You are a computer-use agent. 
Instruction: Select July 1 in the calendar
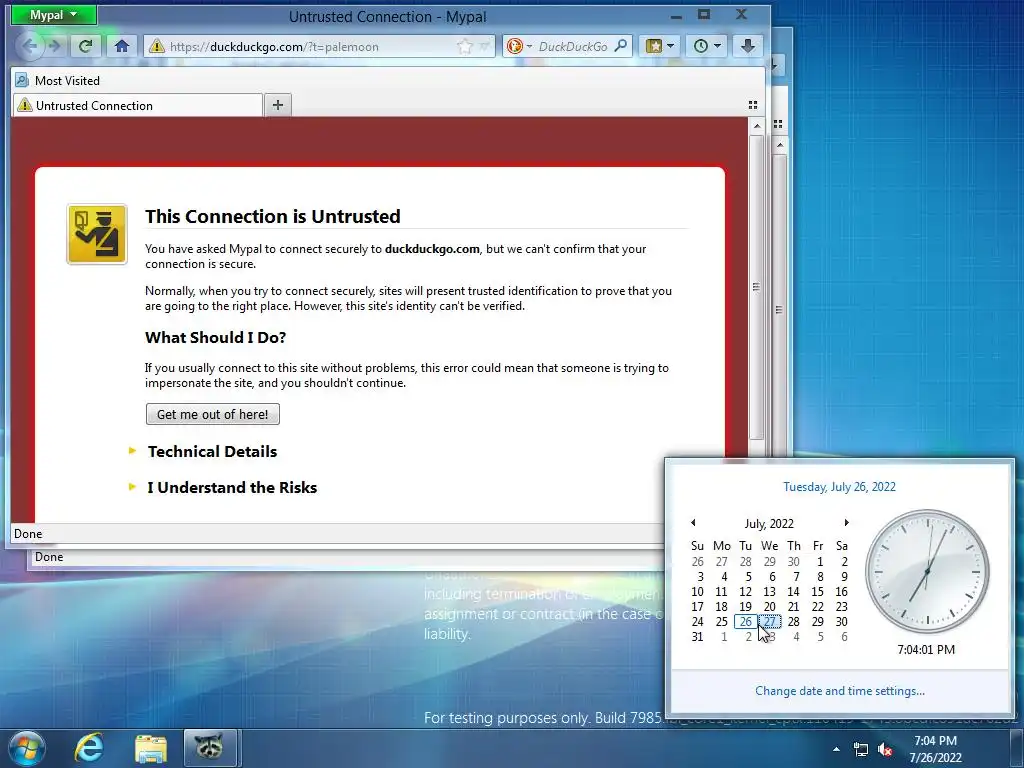[x=818, y=562]
